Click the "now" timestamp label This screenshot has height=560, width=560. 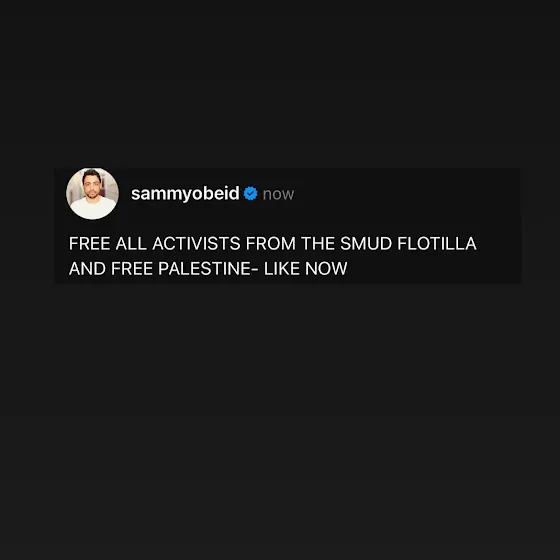coord(278,194)
